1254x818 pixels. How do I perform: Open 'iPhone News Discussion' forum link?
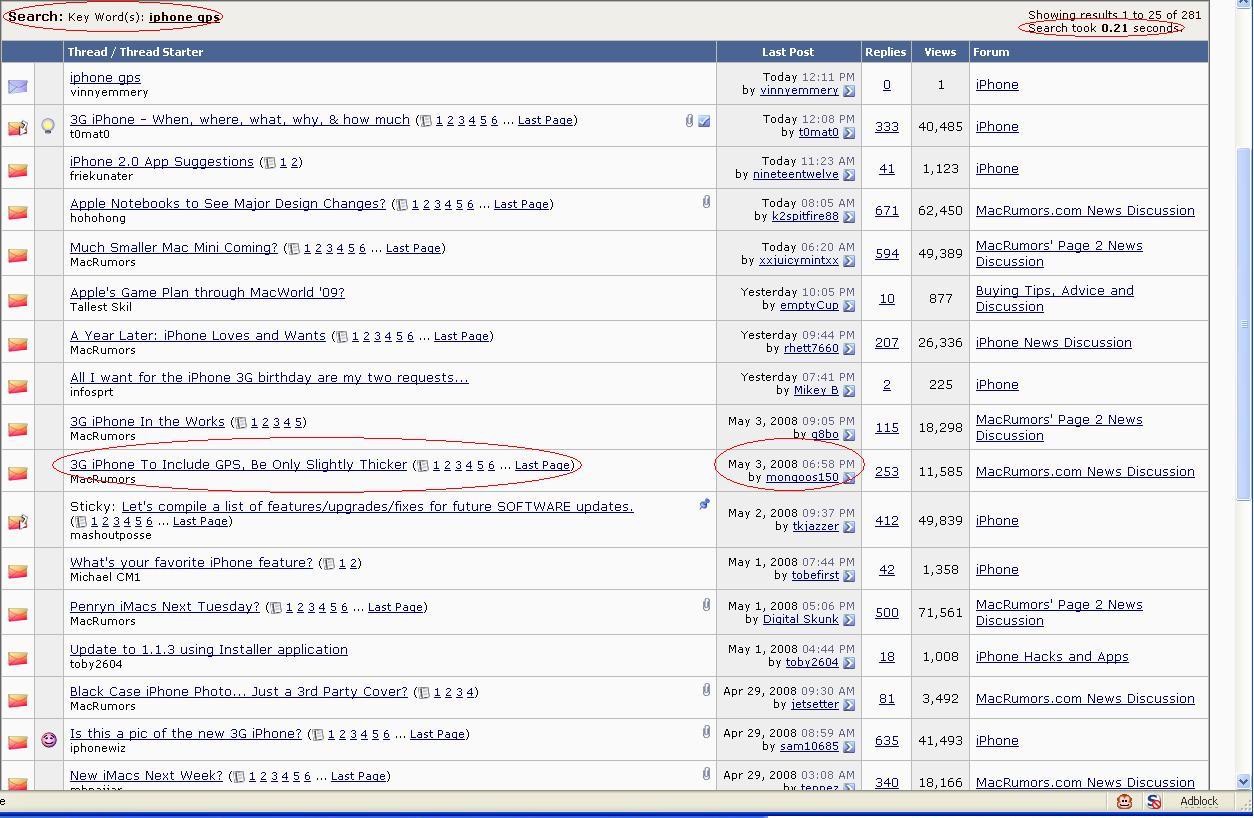(1054, 343)
